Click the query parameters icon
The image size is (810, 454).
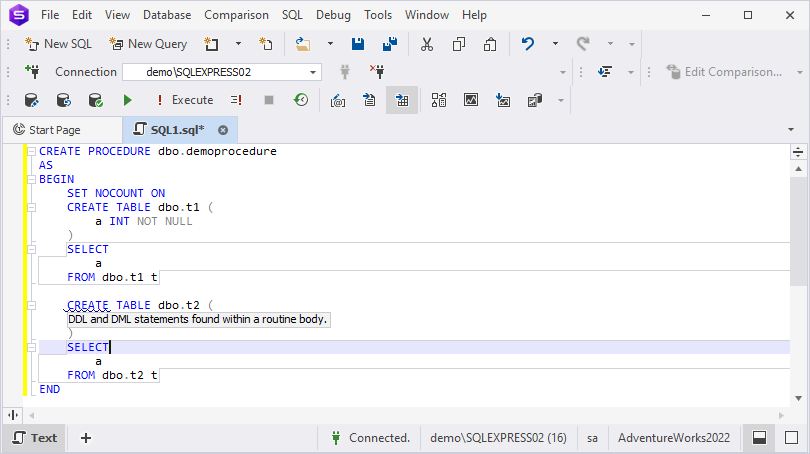(x=338, y=100)
